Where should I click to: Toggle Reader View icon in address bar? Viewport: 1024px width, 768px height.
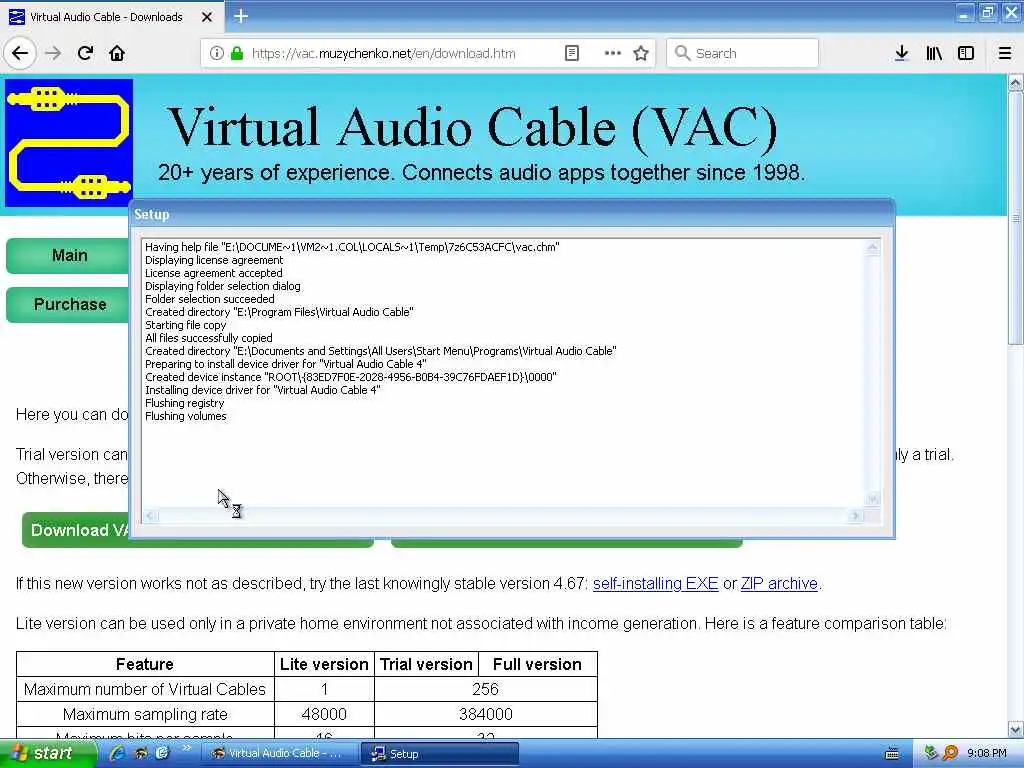pyautogui.click(x=571, y=53)
